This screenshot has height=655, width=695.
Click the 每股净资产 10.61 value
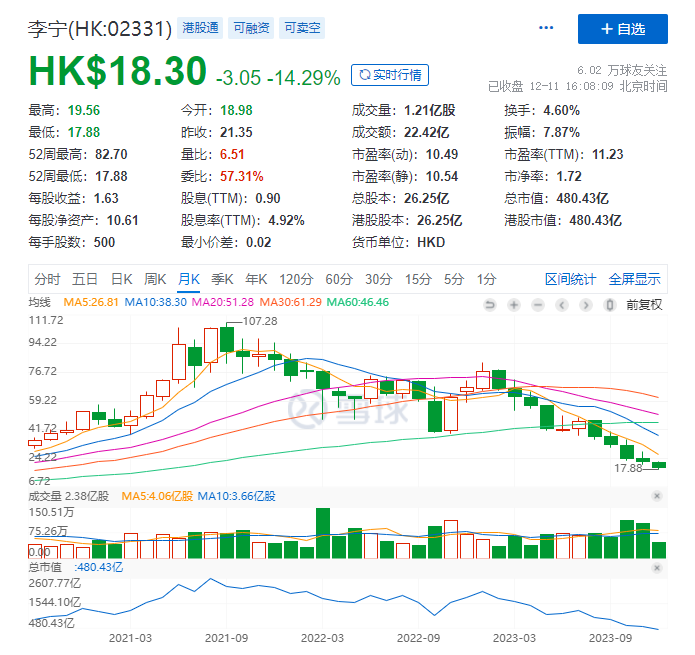pyautogui.click(x=123, y=220)
